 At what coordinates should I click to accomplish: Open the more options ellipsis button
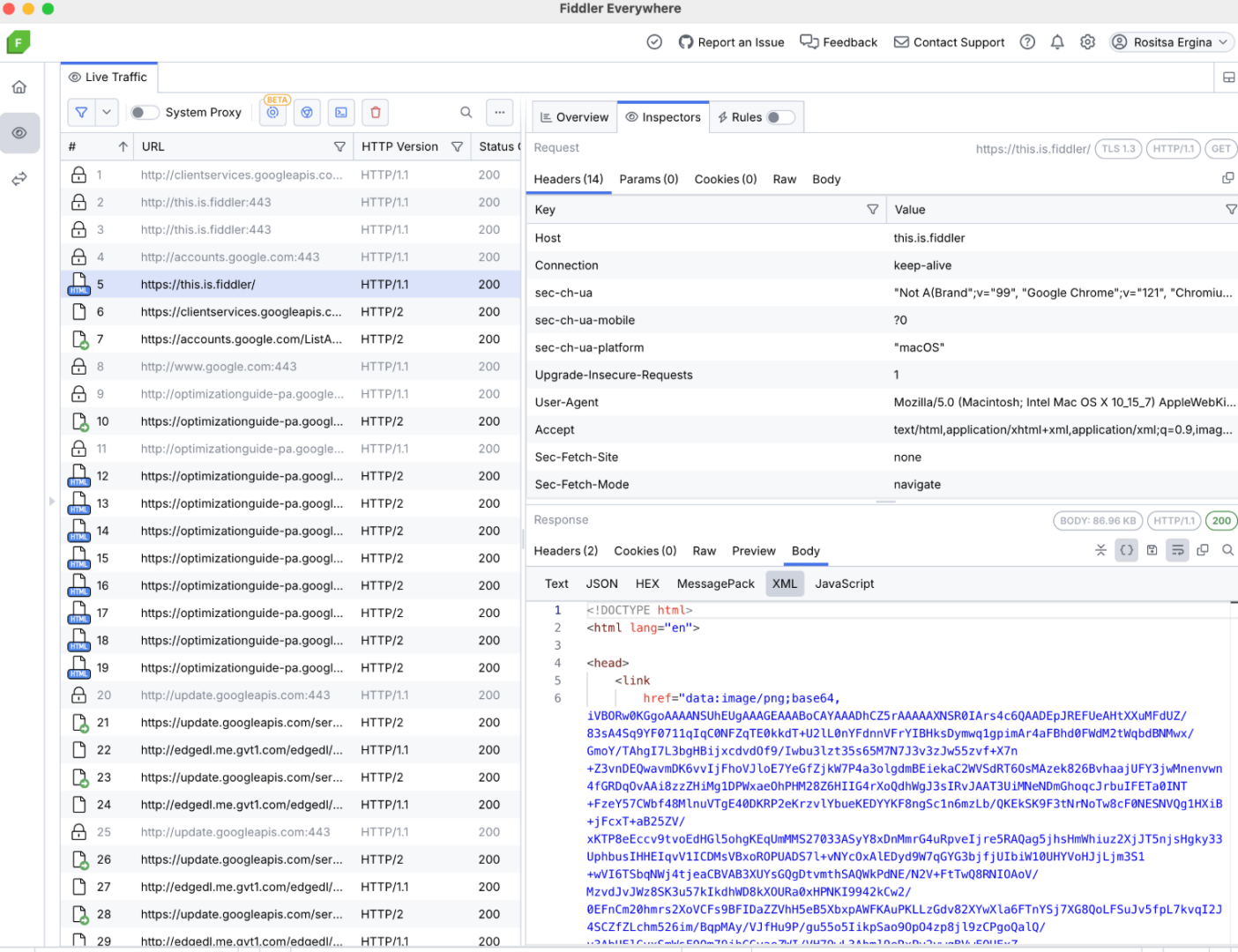click(500, 112)
